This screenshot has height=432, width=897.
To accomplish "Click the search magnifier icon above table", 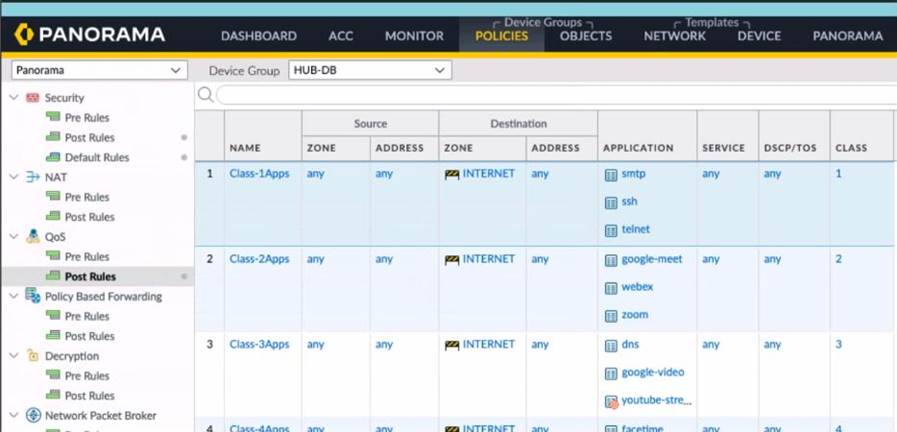I will click(205, 95).
